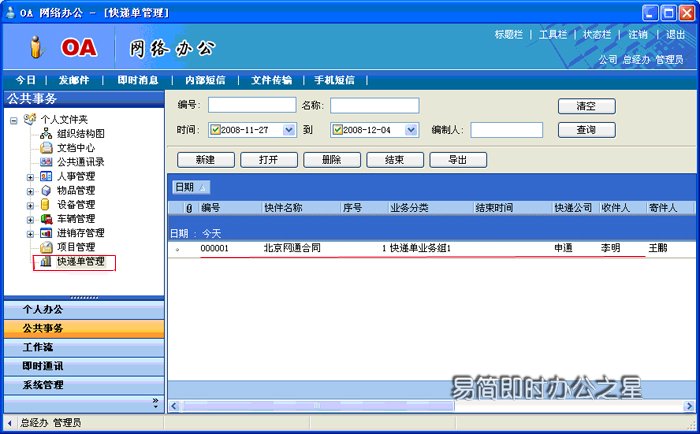Click the personal folder icon
This screenshot has height=434, width=700.
click(x=29, y=119)
